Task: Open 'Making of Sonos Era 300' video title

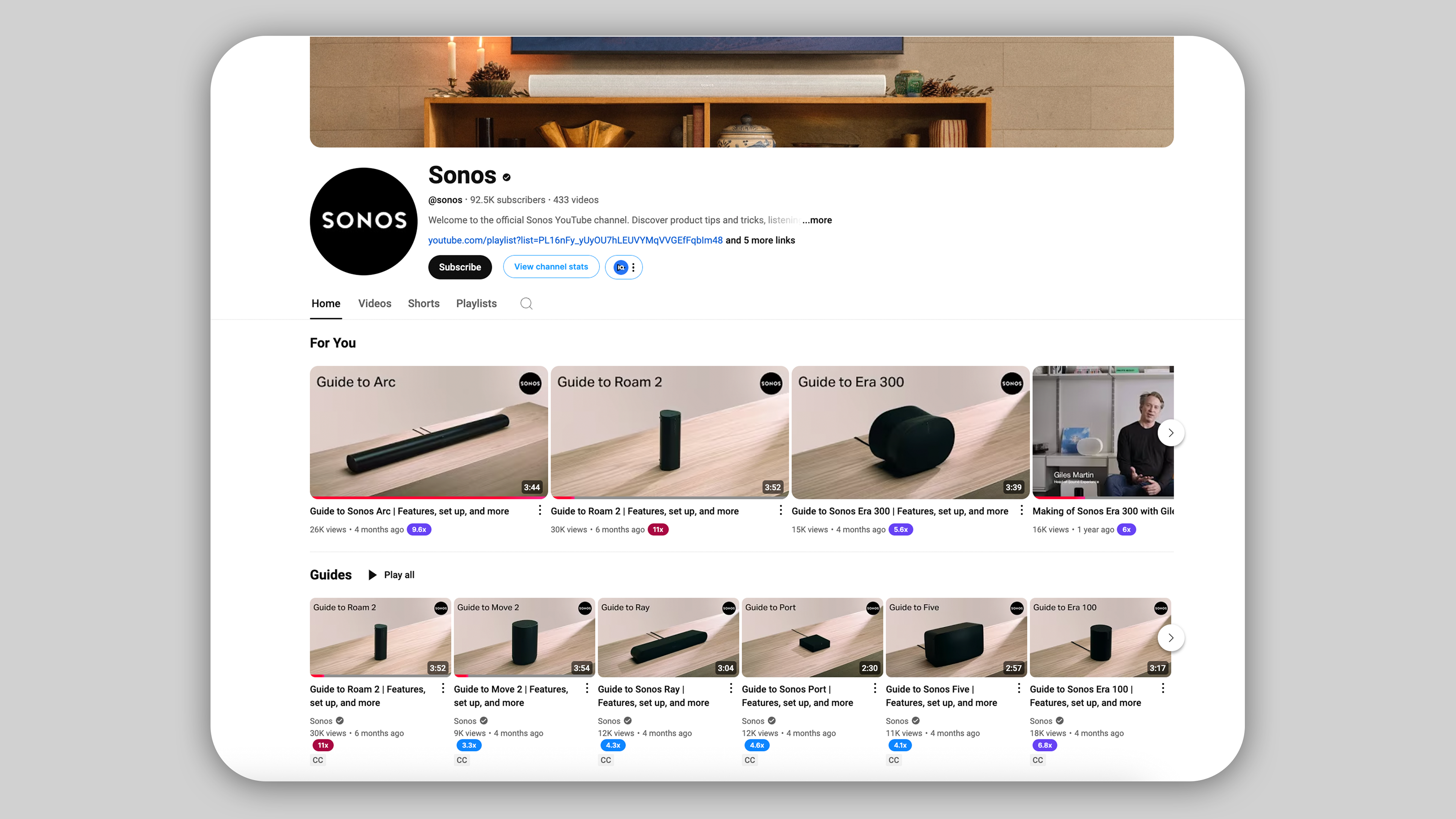Action: [x=1103, y=511]
